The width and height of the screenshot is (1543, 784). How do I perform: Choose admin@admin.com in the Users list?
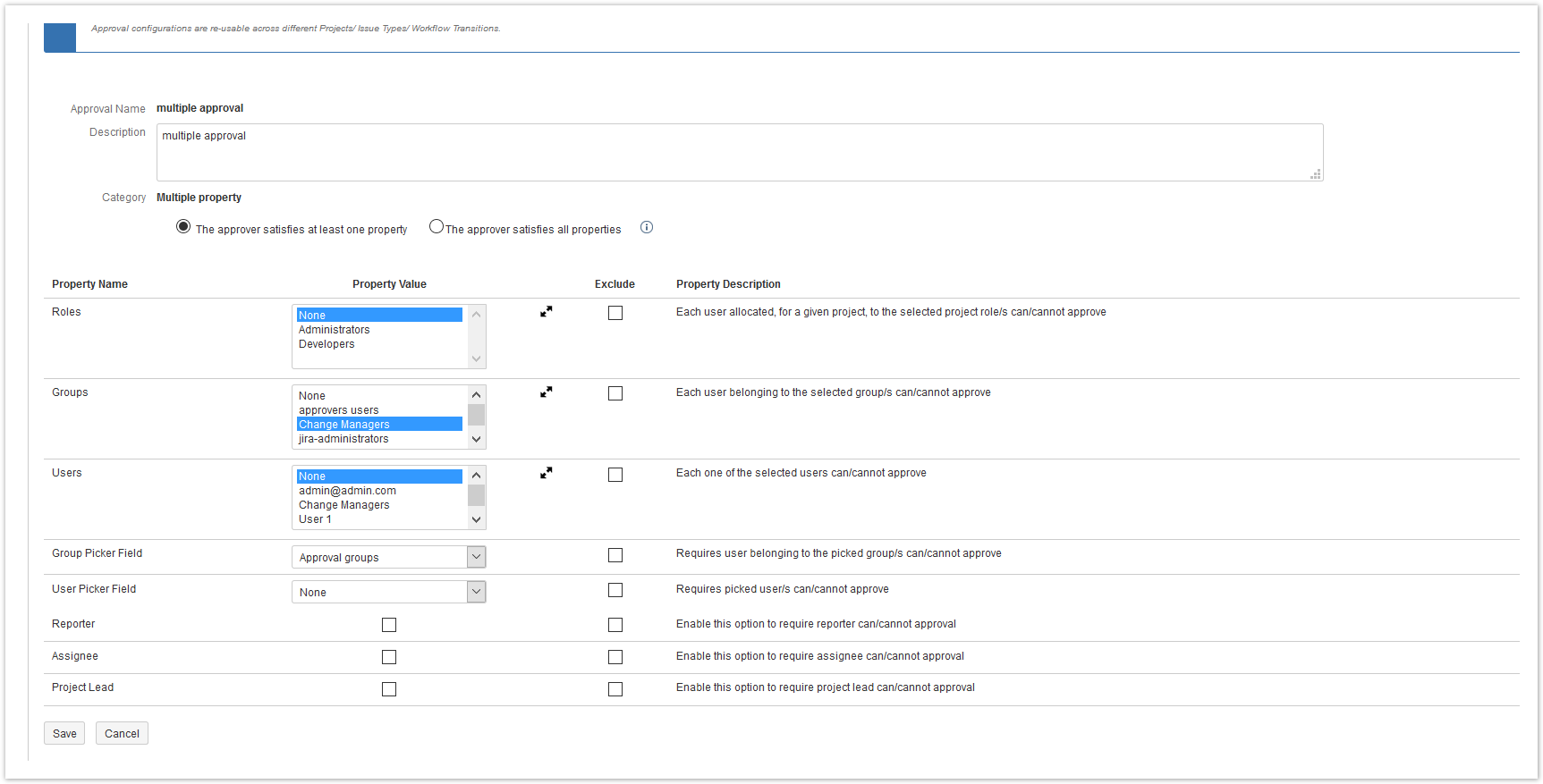pos(347,491)
